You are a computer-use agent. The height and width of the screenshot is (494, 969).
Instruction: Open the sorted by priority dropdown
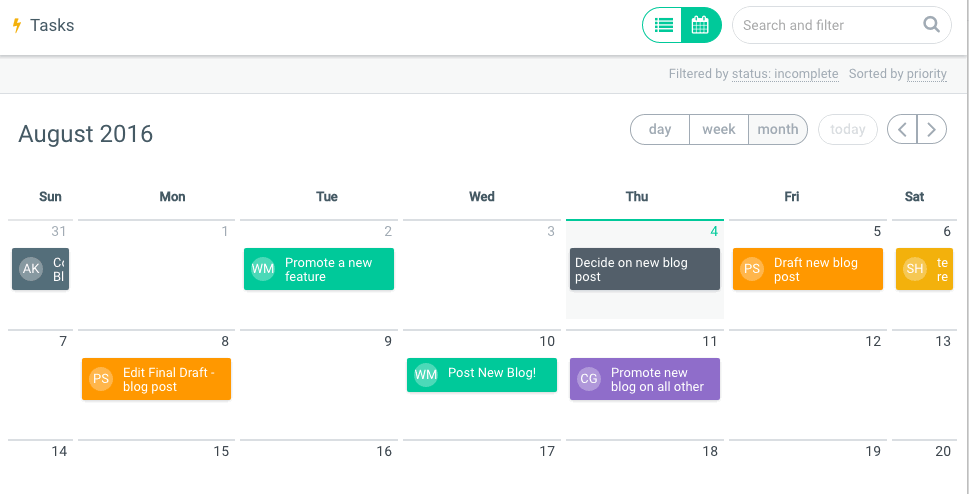click(926, 74)
